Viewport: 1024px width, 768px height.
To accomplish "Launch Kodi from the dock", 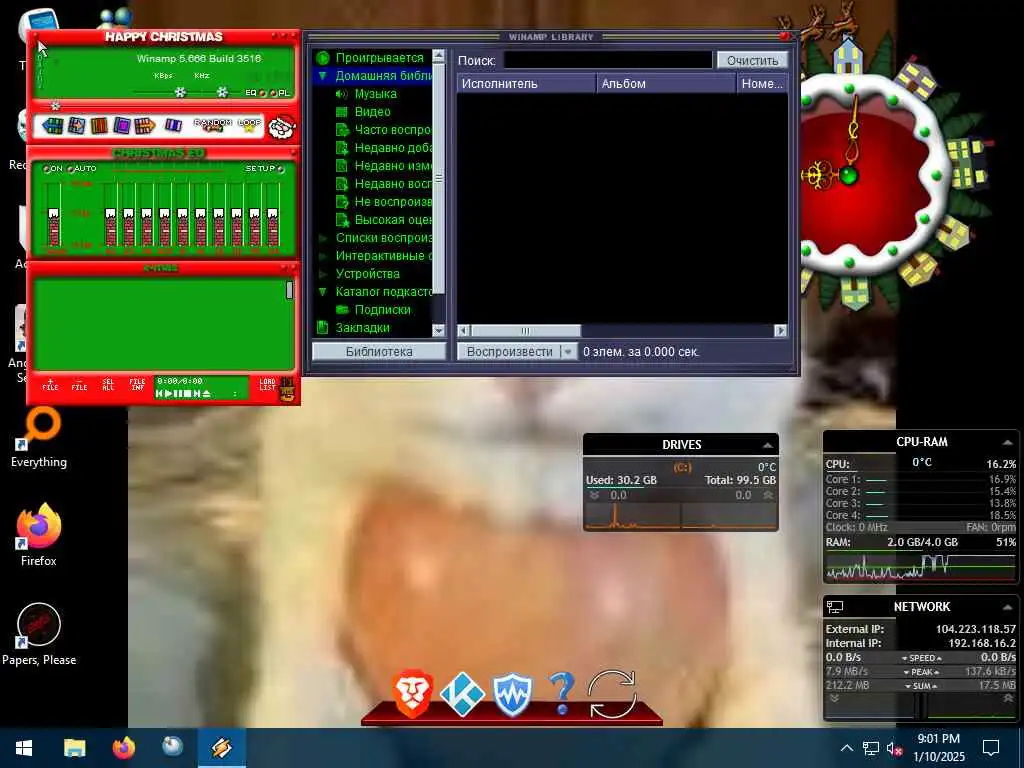I will (462, 694).
